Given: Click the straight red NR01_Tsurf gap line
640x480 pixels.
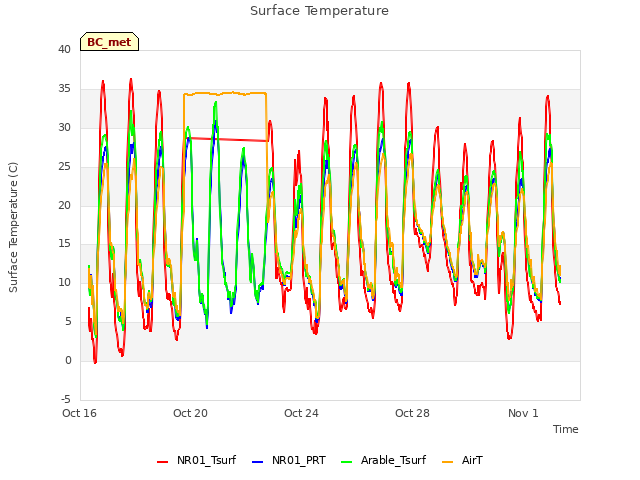Looking at the screenshot, I should point(229,140).
